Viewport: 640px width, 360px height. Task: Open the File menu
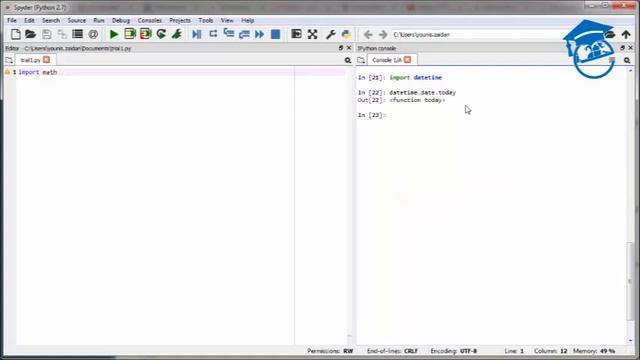pos(12,20)
